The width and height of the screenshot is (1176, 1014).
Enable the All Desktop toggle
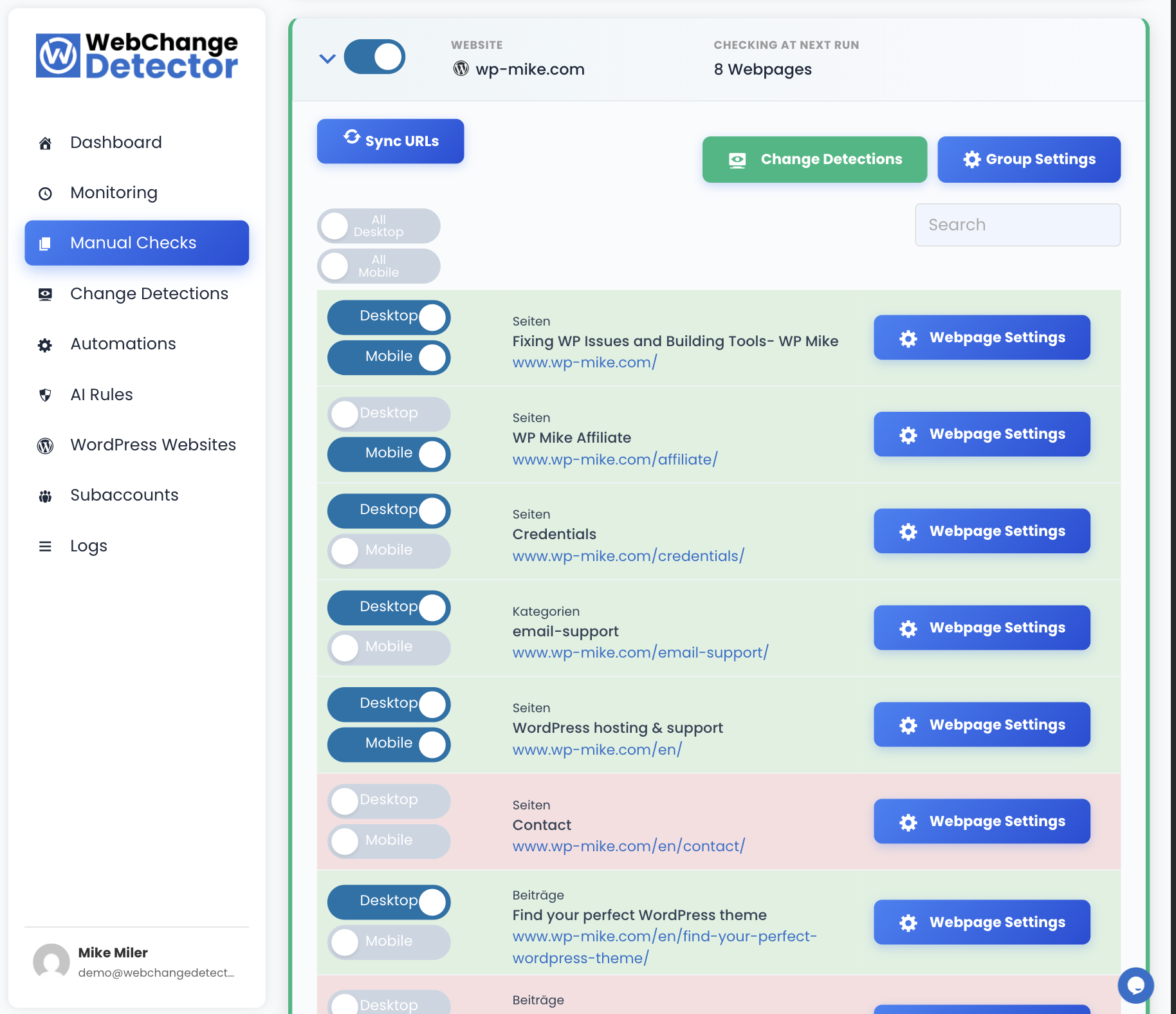378,226
